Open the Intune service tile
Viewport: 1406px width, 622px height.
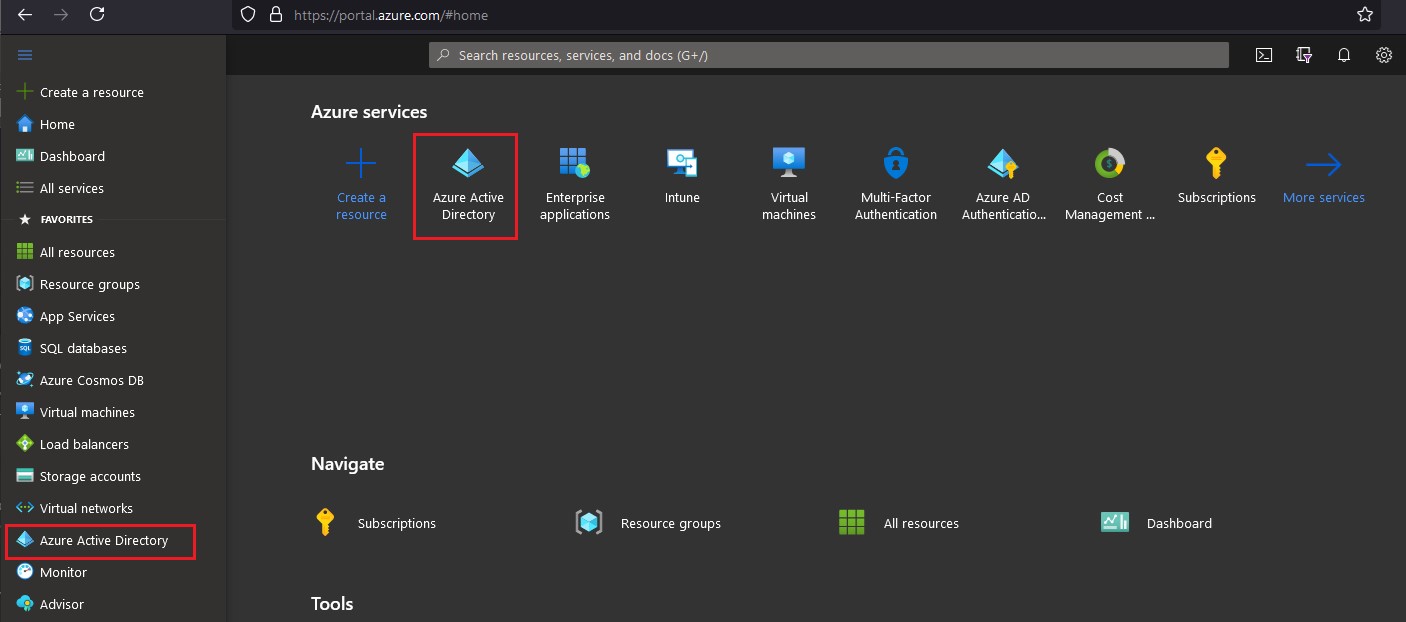click(x=682, y=178)
